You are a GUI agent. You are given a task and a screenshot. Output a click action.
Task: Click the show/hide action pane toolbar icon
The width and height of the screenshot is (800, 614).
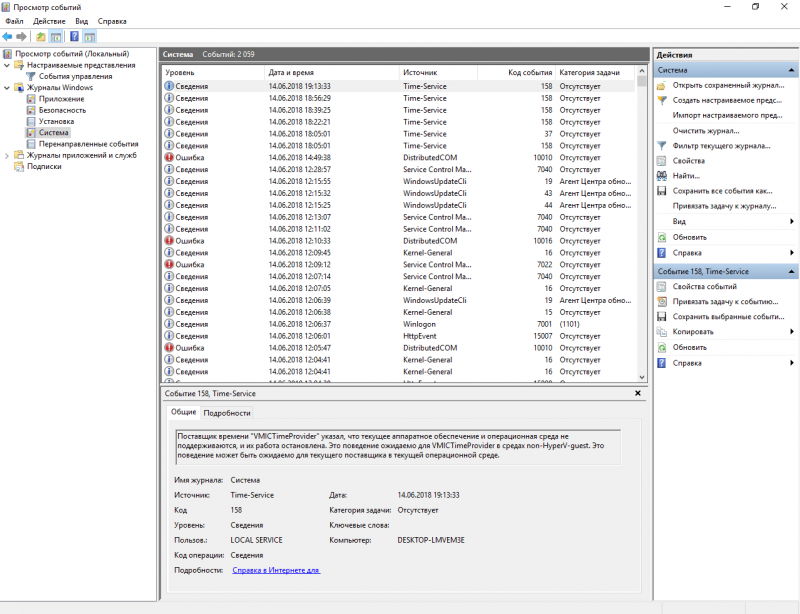(x=89, y=37)
